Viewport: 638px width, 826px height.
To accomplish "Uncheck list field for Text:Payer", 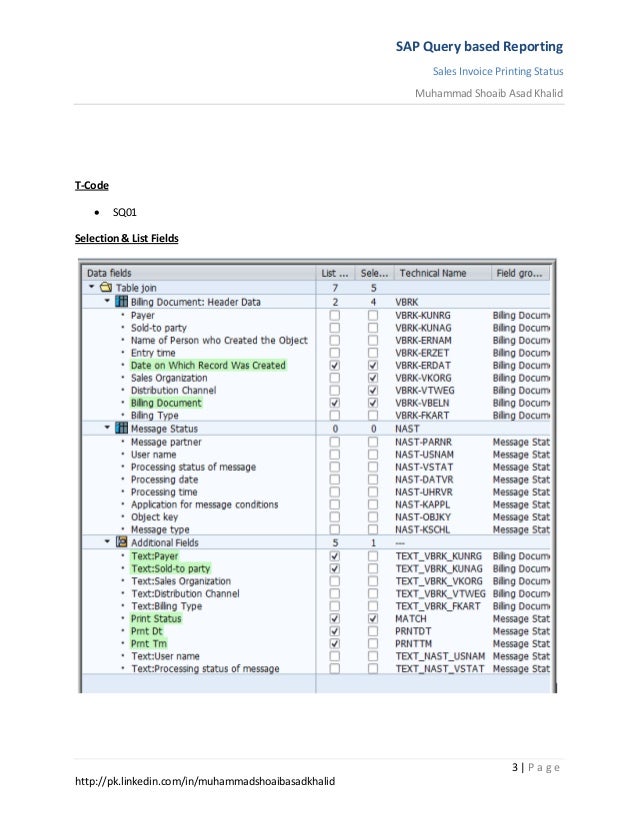I will (335, 556).
